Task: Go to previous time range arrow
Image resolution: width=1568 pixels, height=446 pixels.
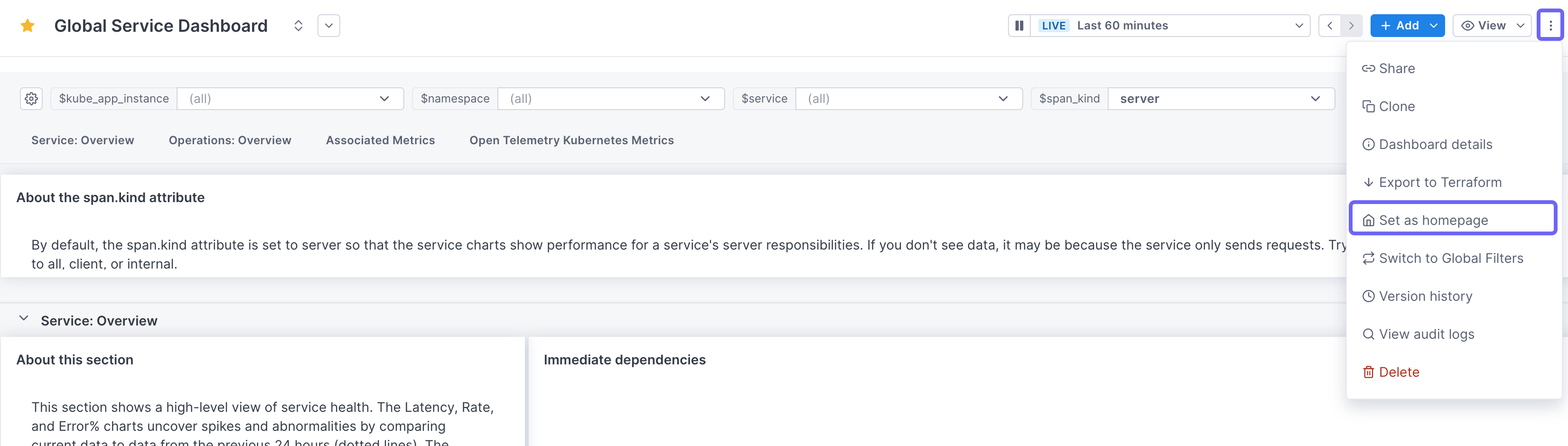Action: coord(1329,26)
